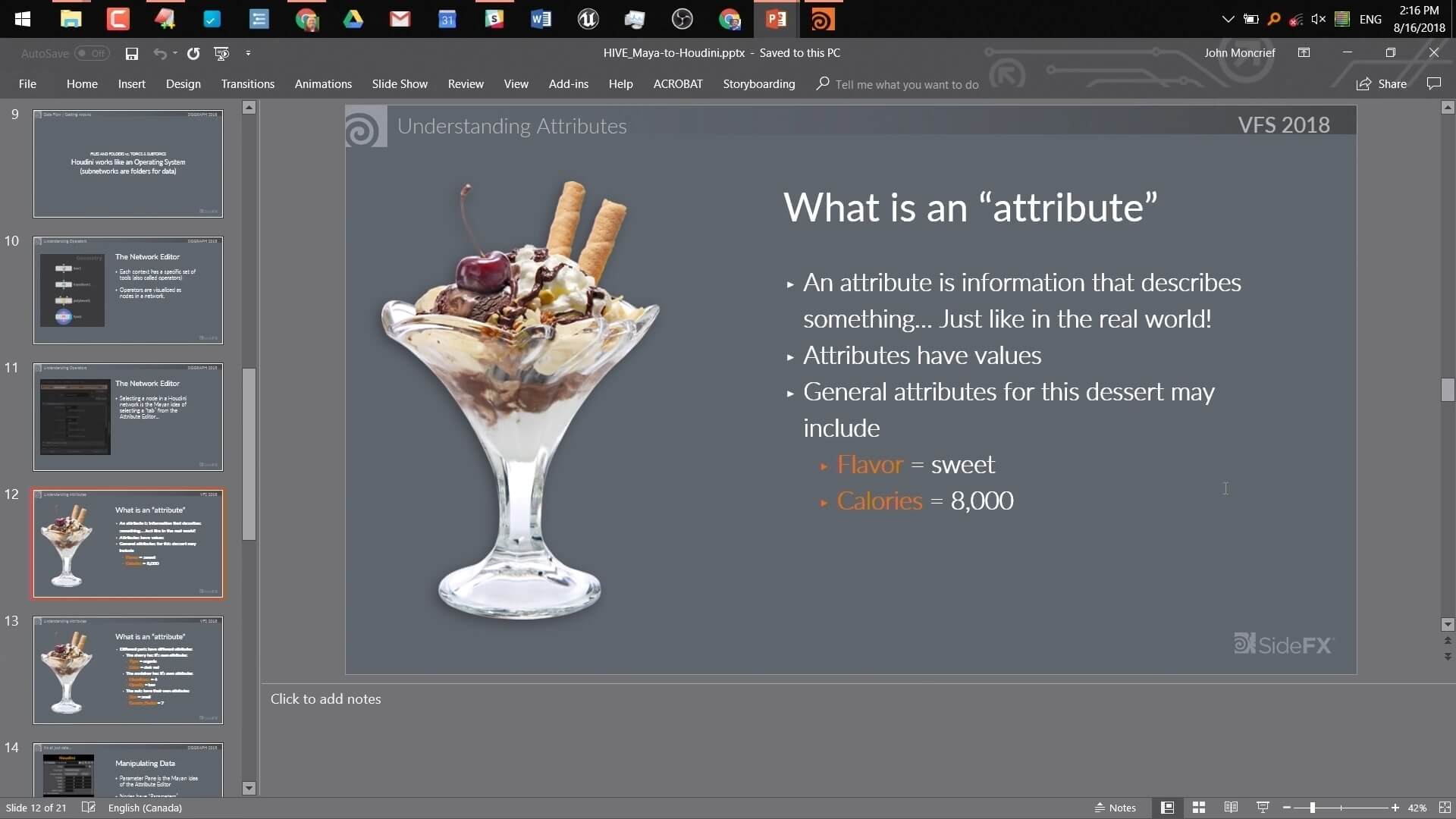Click the "Slide 12 of 21" status indicator
Screen dimensions: 1456x819
[x=36, y=808]
